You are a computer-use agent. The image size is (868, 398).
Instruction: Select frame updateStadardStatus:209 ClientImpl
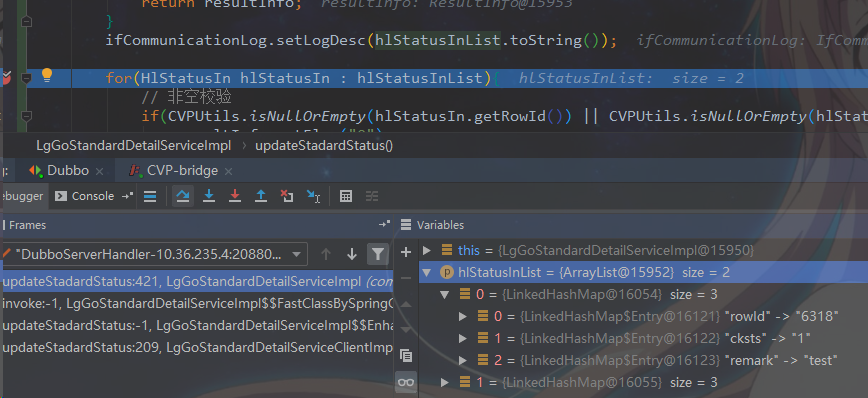tap(197, 348)
